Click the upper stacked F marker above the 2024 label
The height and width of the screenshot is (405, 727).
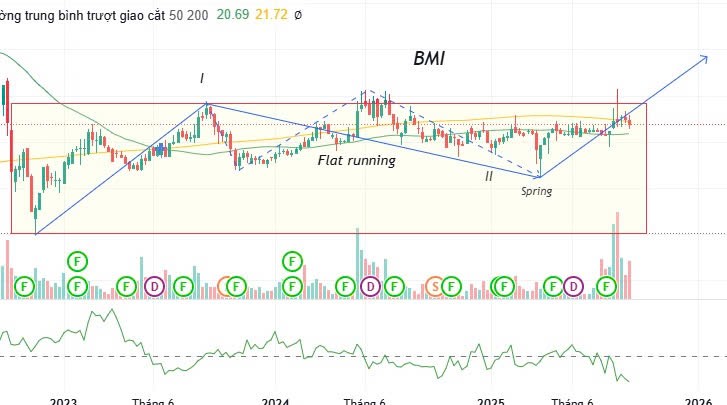292,261
